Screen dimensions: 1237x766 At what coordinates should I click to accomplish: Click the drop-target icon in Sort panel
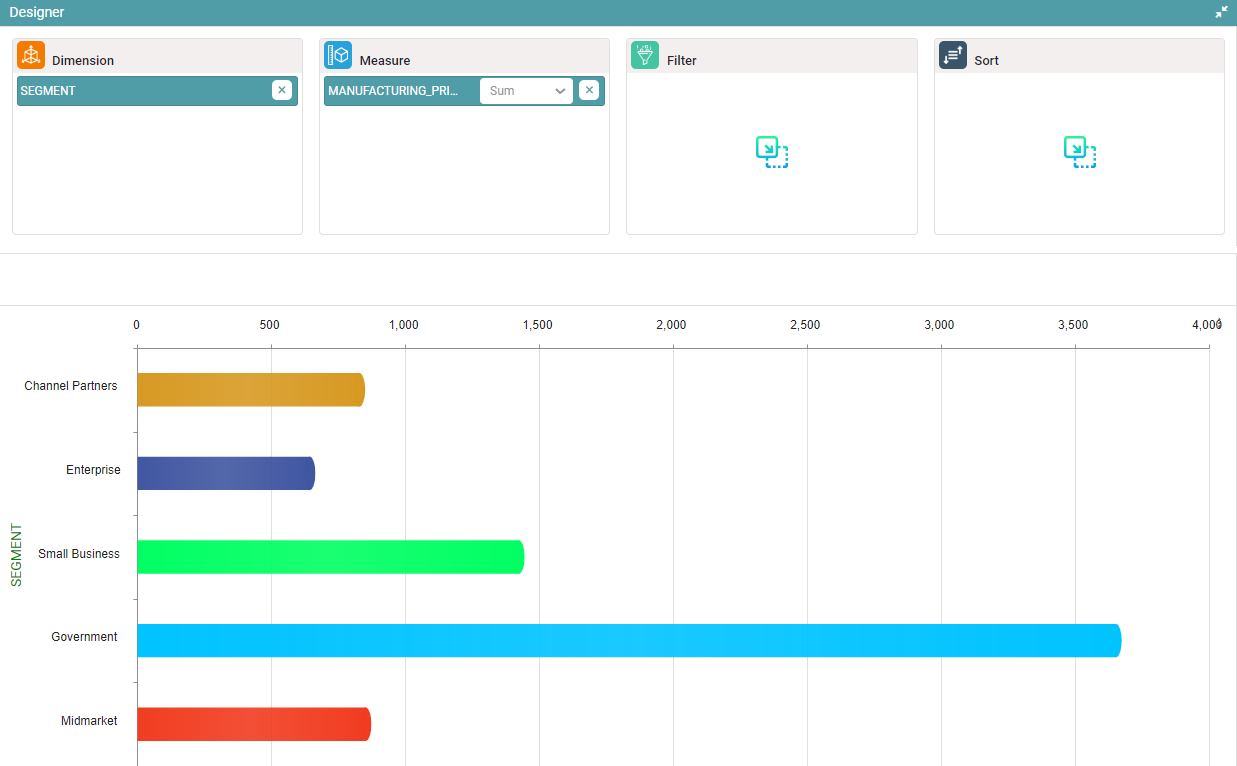coord(1079,152)
